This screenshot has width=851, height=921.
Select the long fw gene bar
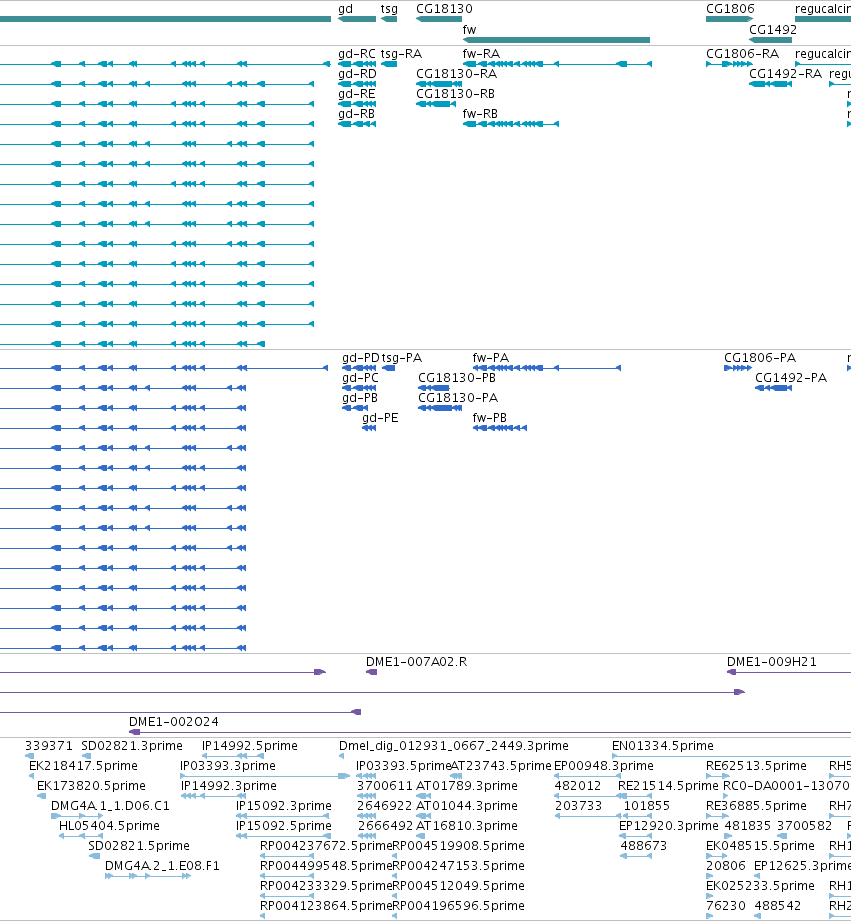click(556, 40)
